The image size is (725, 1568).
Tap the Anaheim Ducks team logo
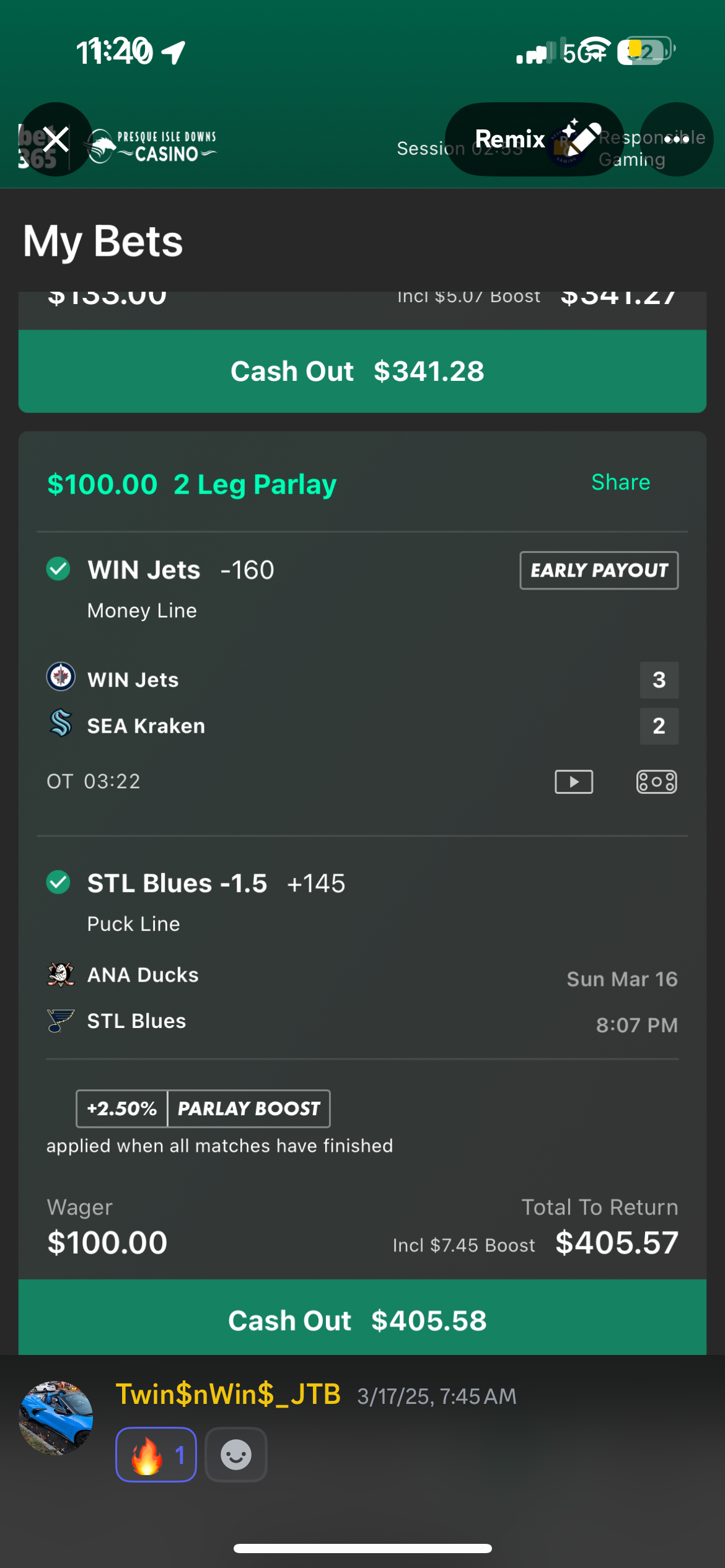pyautogui.click(x=61, y=974)
